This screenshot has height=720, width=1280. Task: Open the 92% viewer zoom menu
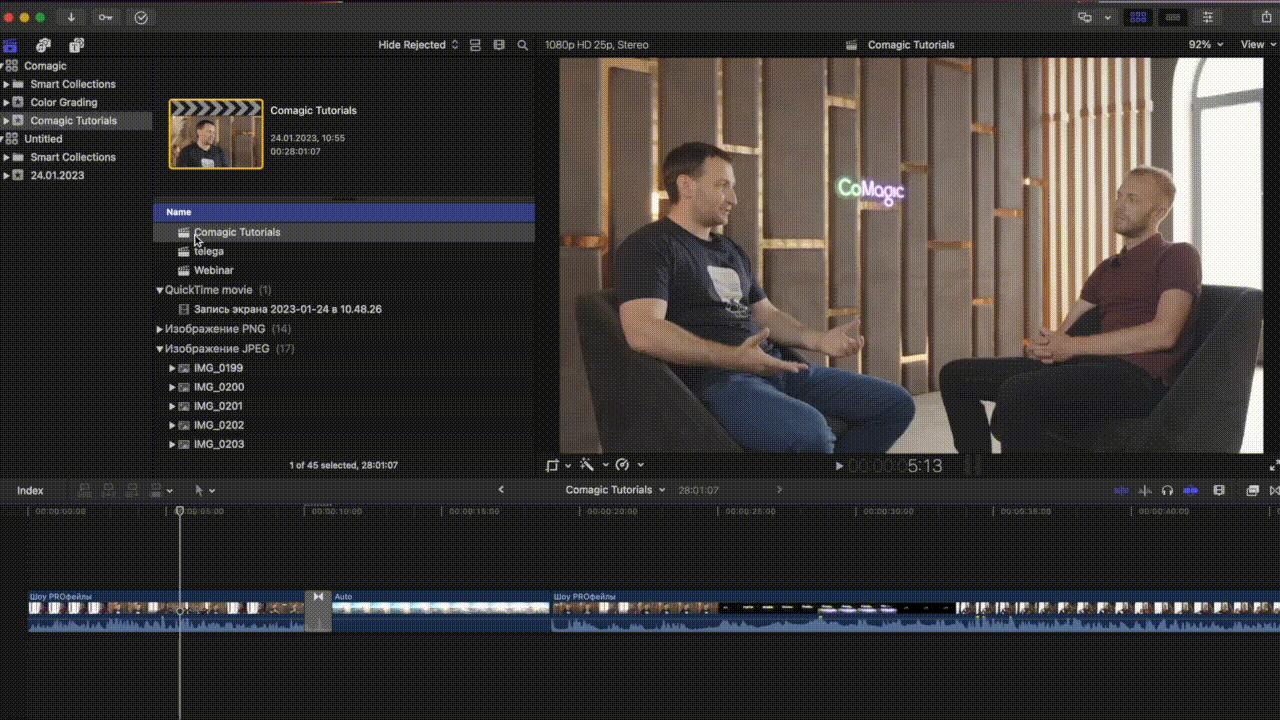click(x=1206, y=45)
